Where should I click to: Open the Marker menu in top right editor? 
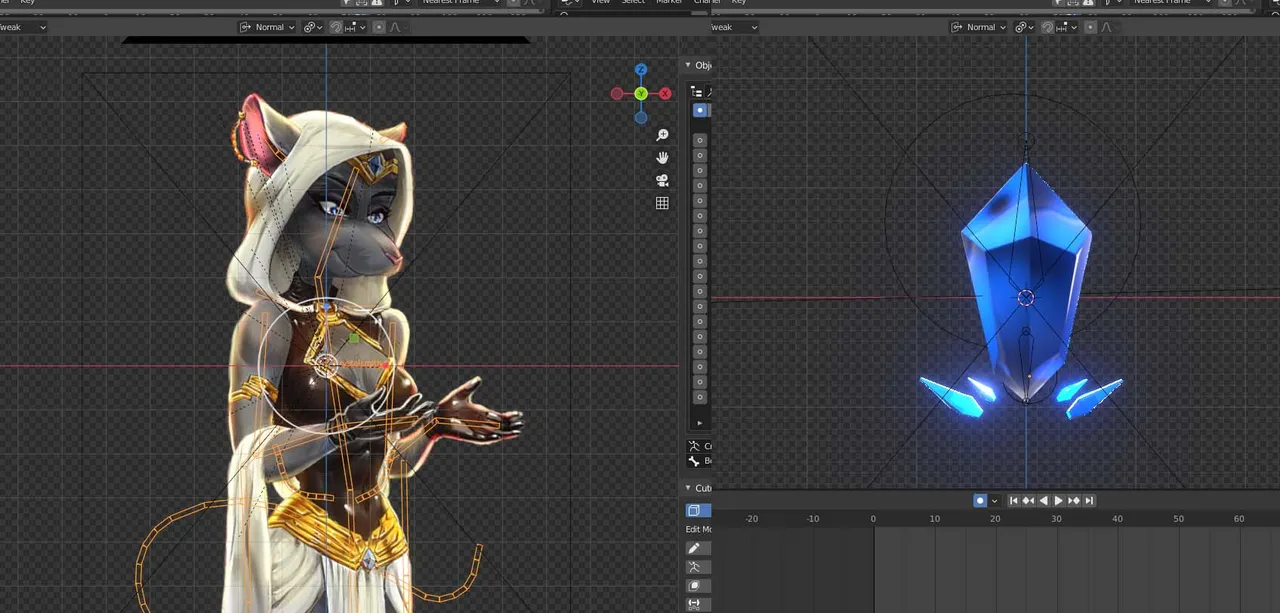coord(668,2)
